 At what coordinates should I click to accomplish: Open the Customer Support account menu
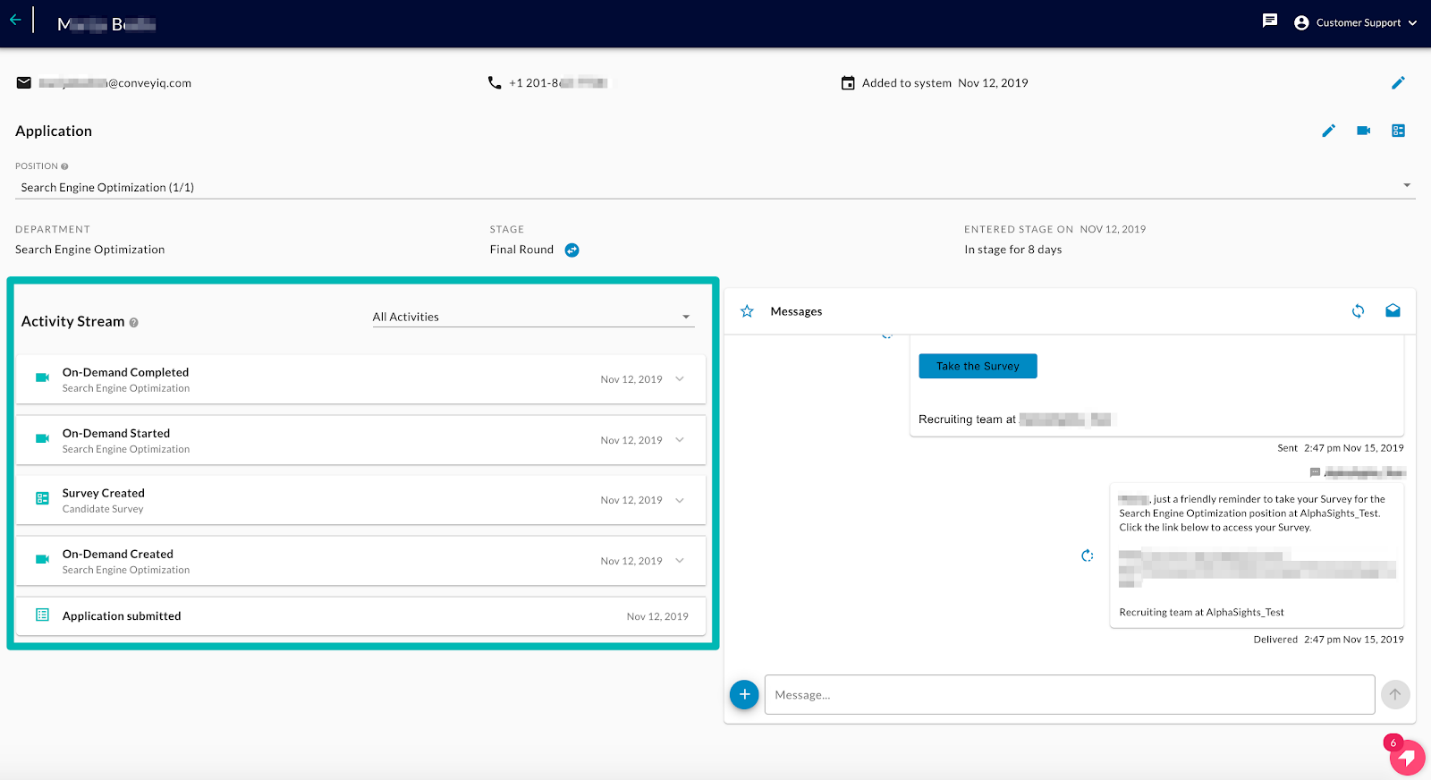(1355, 23)
